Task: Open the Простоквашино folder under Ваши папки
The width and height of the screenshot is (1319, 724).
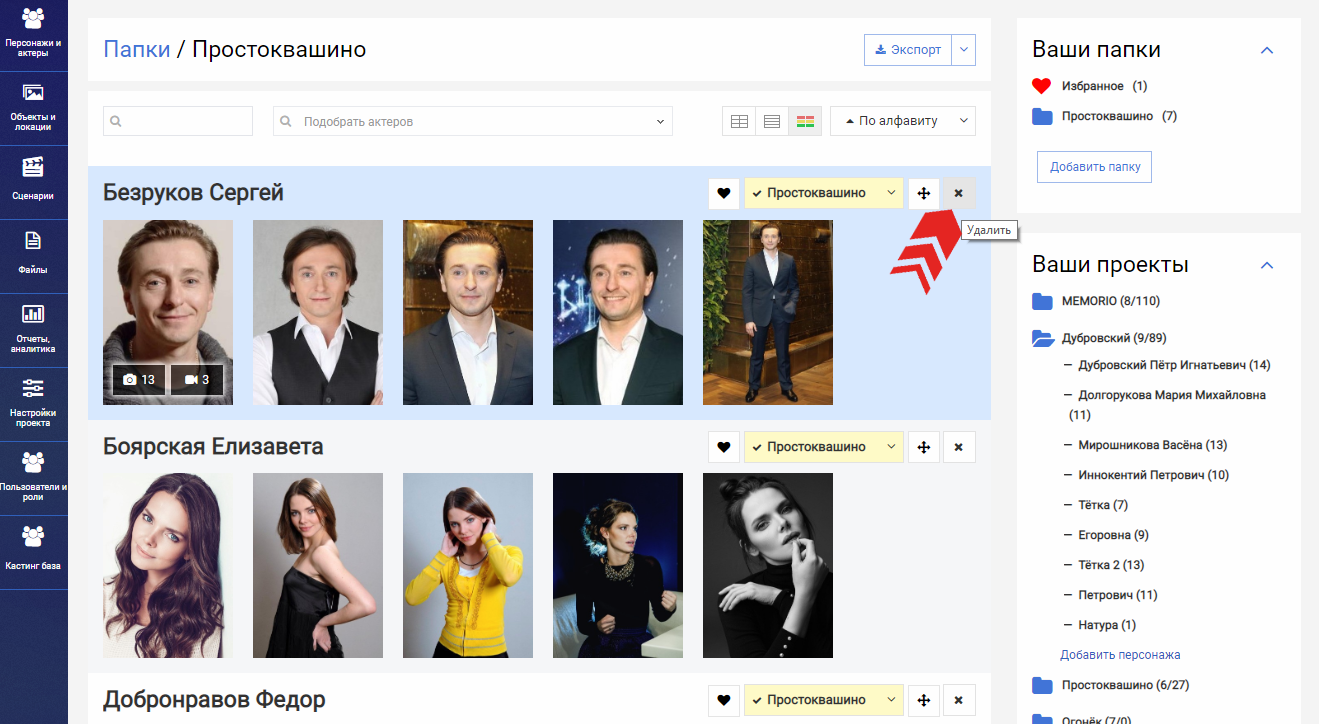Action: tap(1104, 116)
